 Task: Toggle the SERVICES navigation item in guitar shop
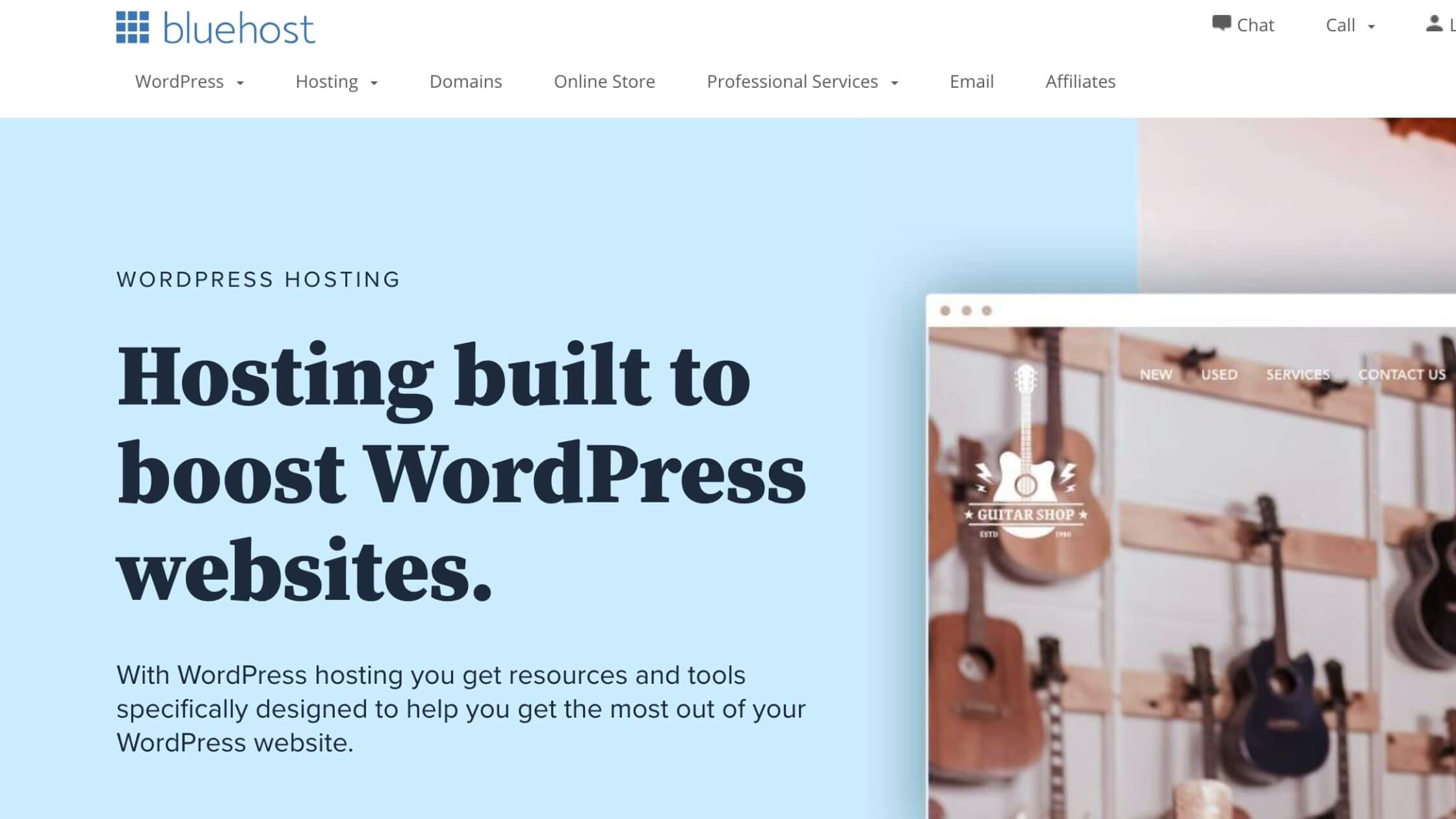(1298, 374)
